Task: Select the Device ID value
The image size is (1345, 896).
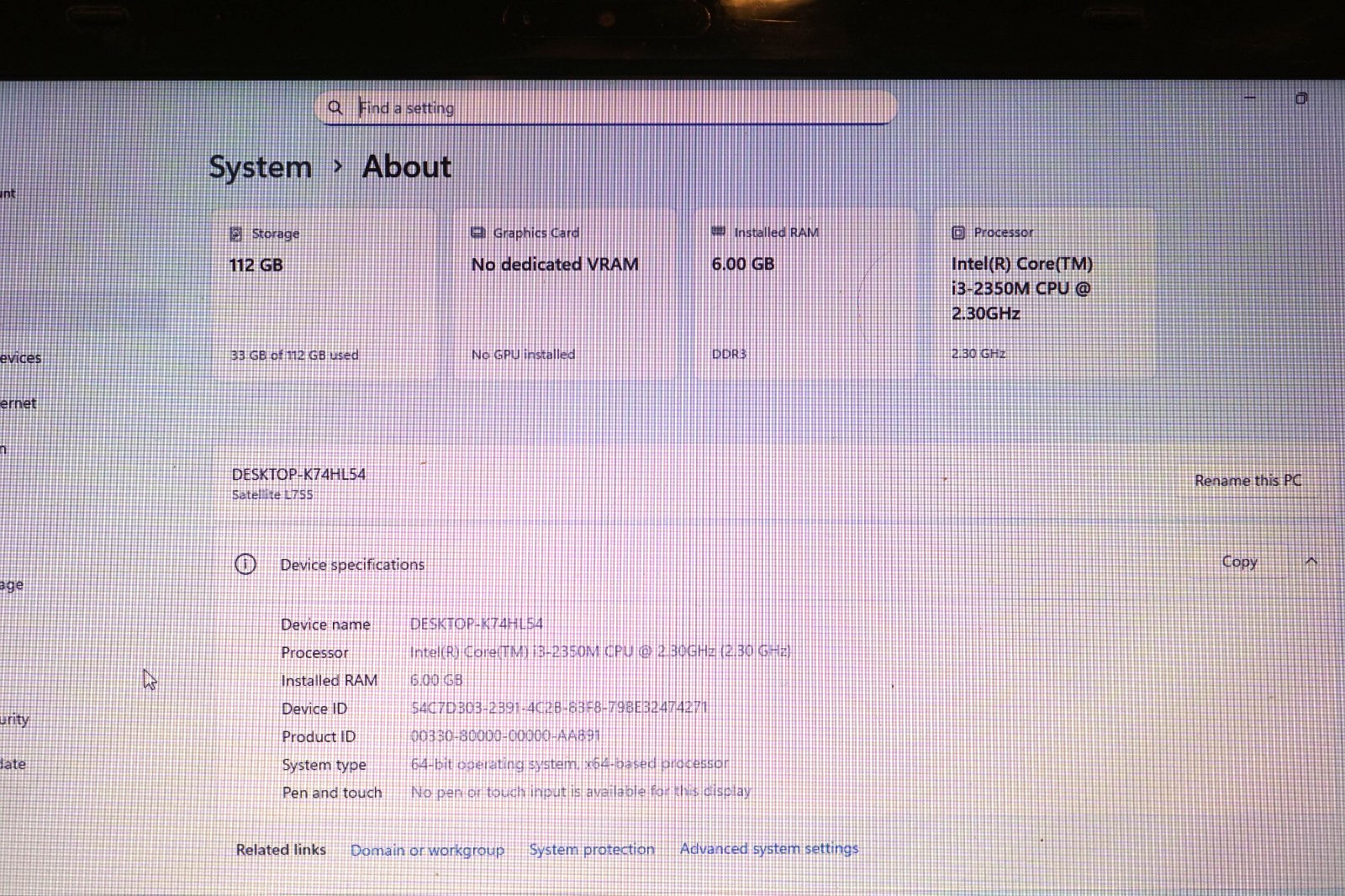Action: tap(559, 708)
